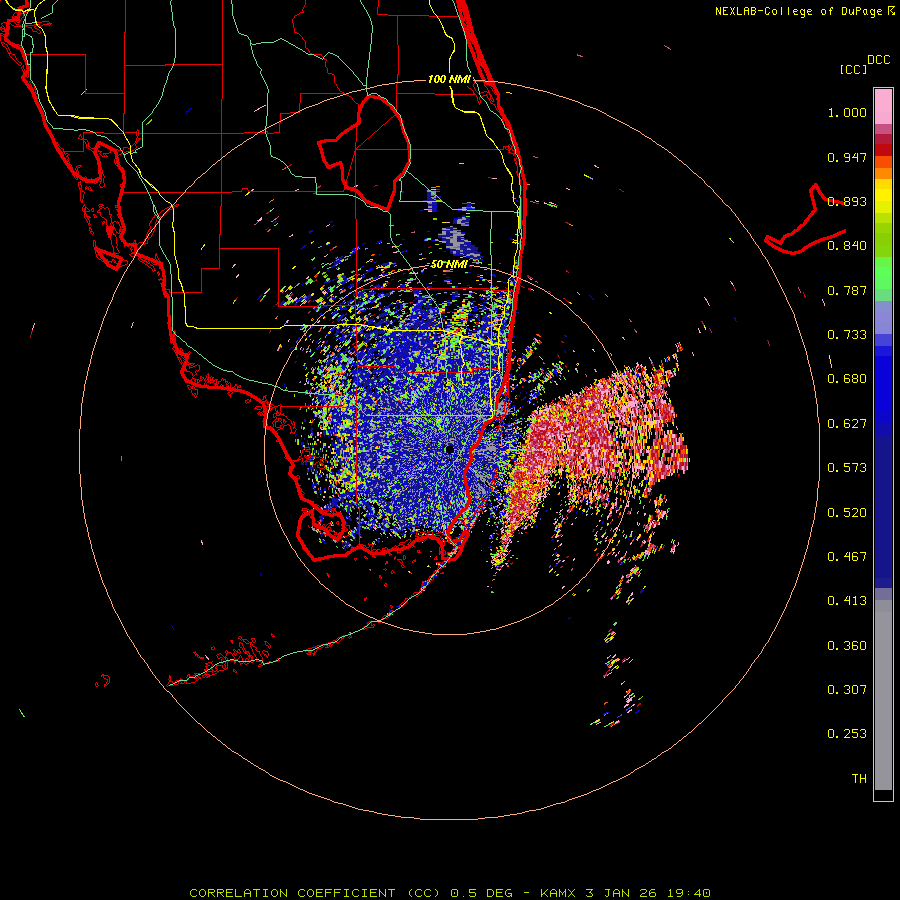The image size is (900, 900).
Task: Select the 0.413 scale value
Action: pos(847,601)
